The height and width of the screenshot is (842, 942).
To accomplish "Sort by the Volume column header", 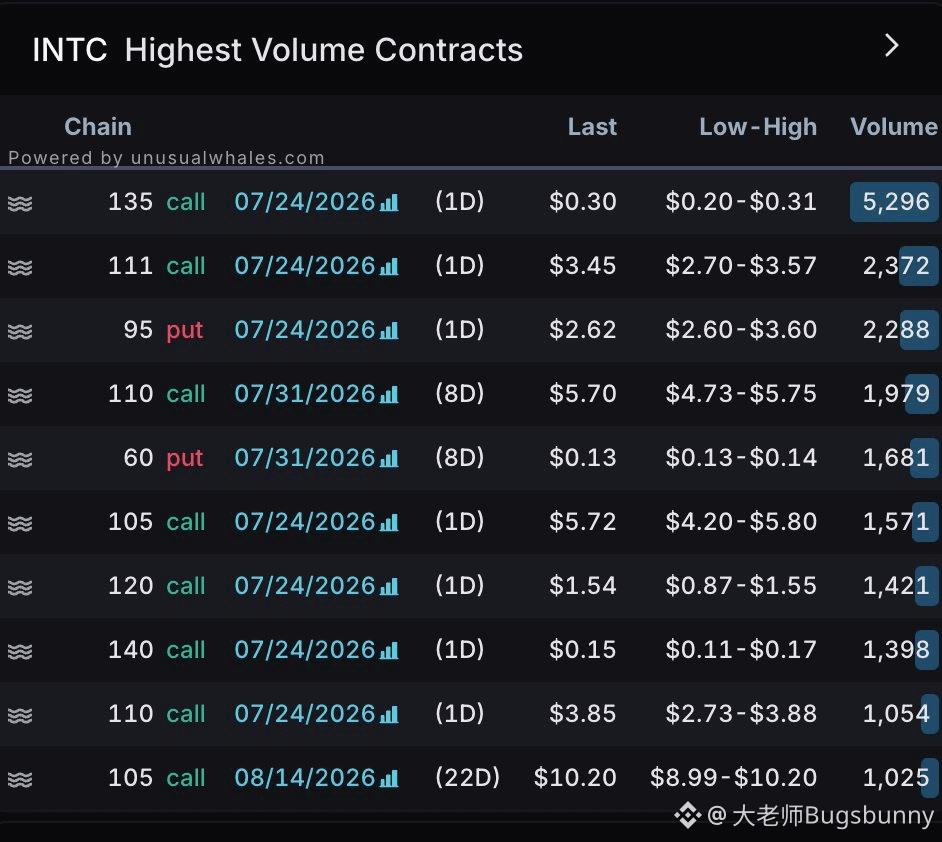I will point(894,127).
